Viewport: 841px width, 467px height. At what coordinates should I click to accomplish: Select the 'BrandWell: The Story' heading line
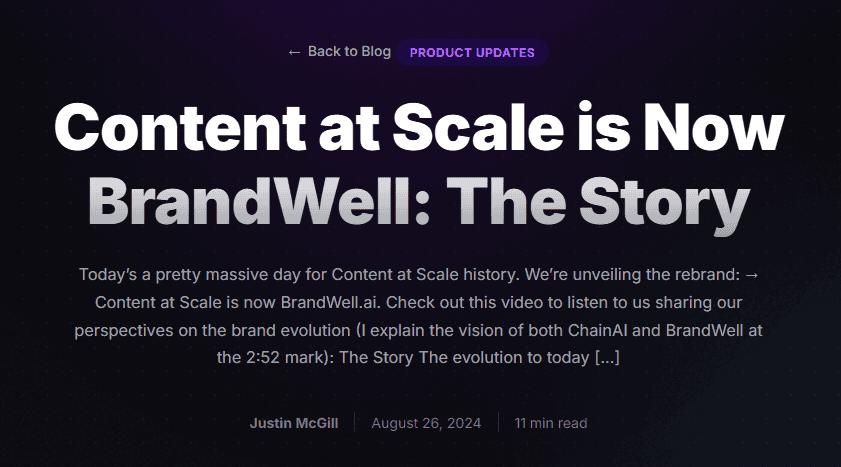tap(419, 202)
